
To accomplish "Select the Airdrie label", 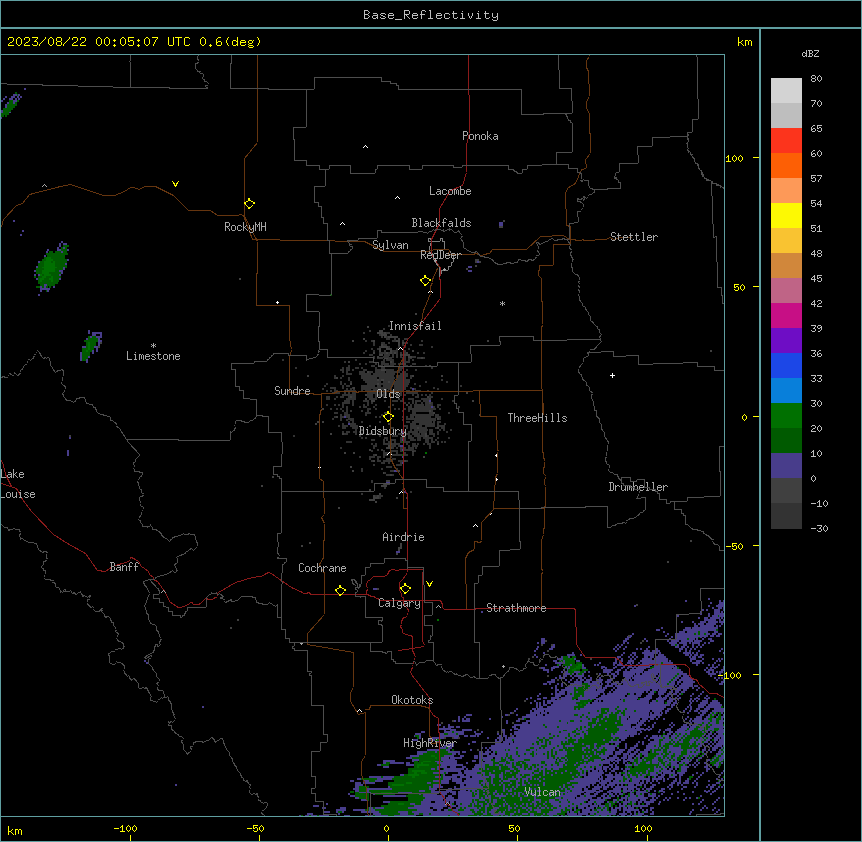I will coord(404,537).
